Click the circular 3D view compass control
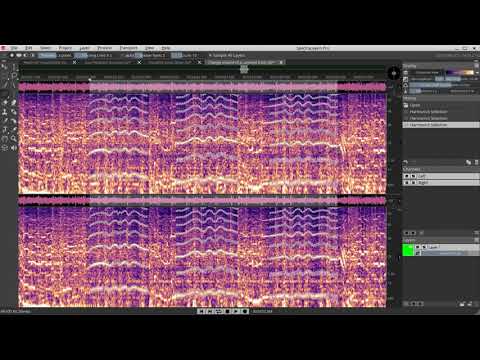 (x=394, y=73)
